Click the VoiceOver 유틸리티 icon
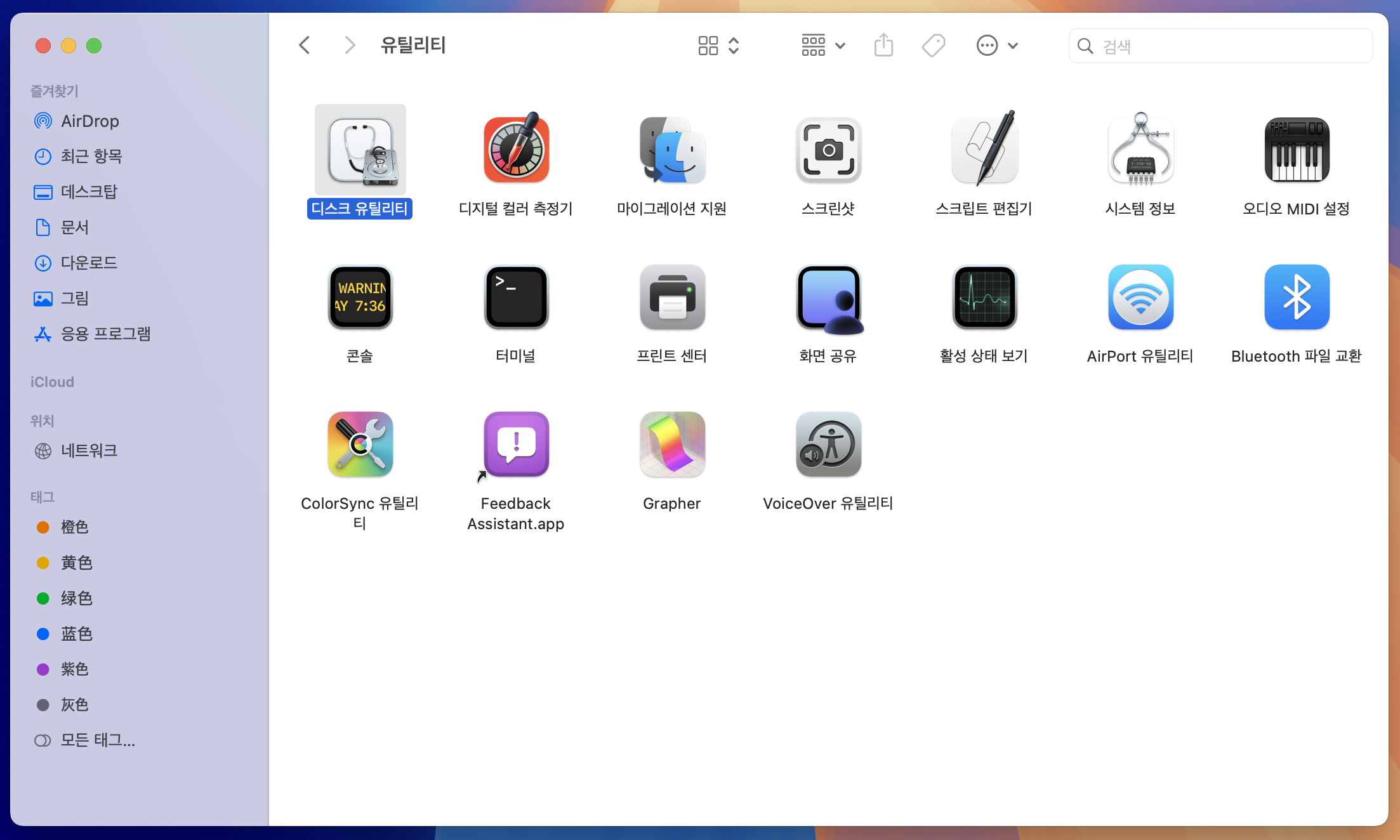Screen dimensions: 1400x840 (828, 444)
